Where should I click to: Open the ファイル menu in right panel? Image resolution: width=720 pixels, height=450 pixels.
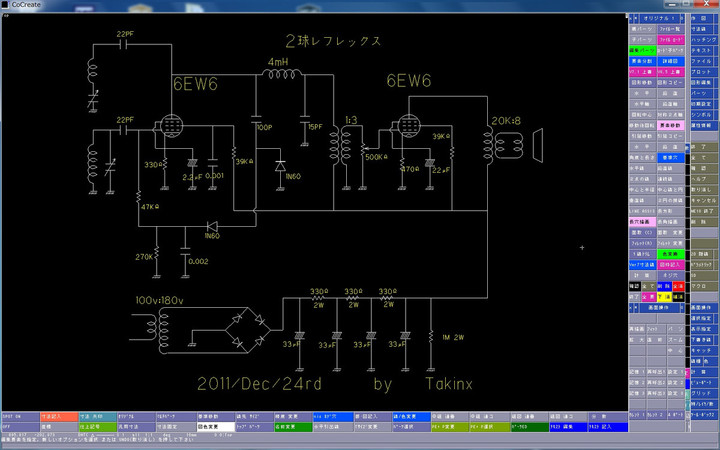(x=703, y=60)
